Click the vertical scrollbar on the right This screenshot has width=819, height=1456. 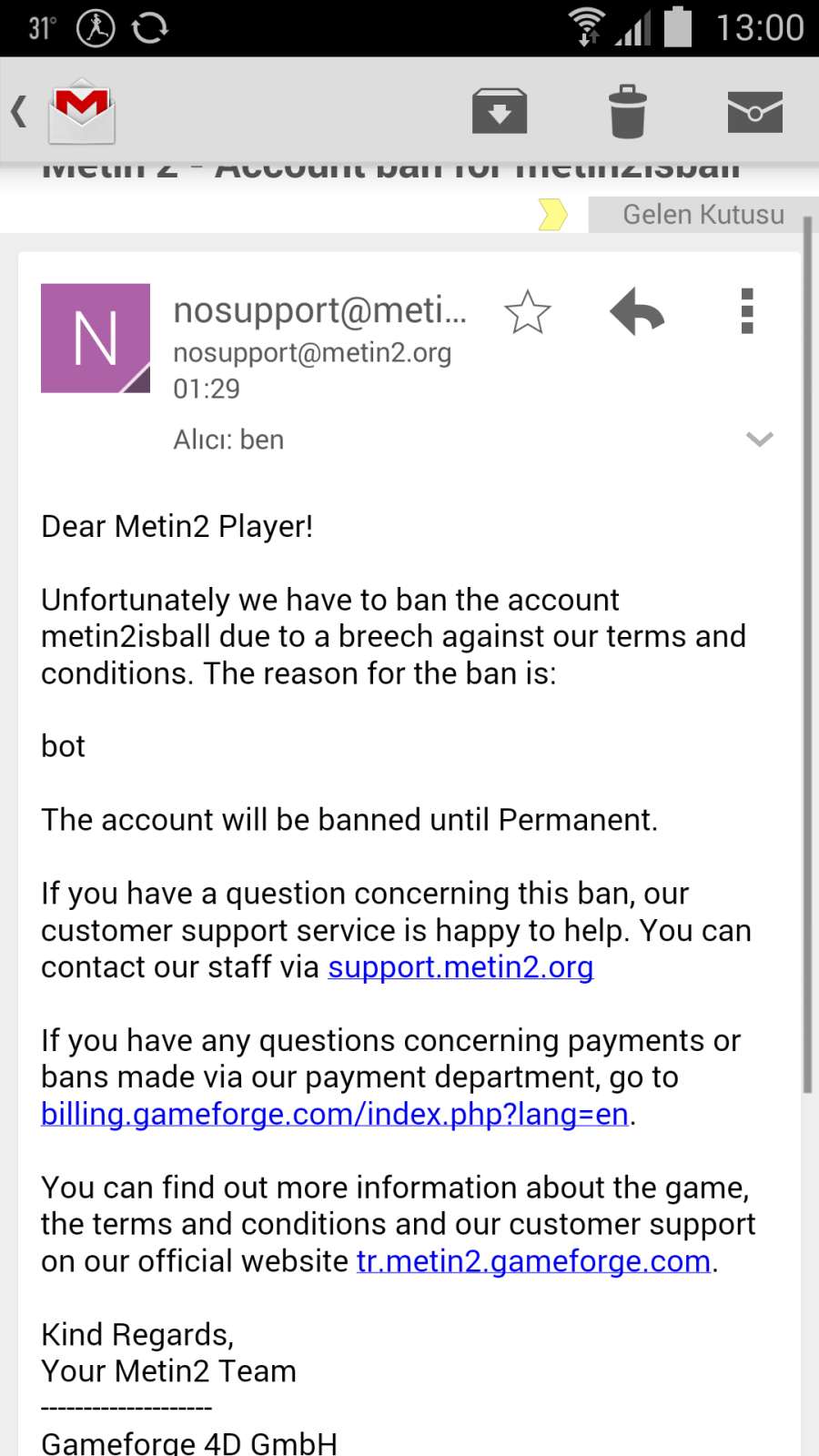[807, 655]
